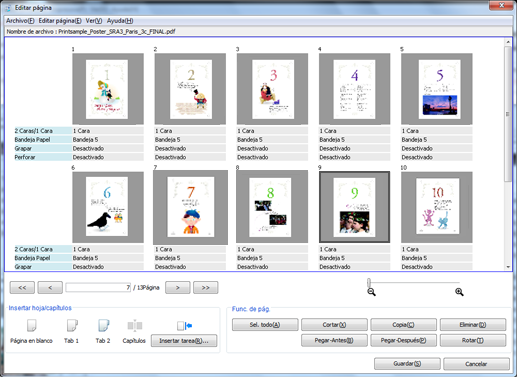
Task: Insert a Tab 1 sheet icon
Action: coord(72,326)
